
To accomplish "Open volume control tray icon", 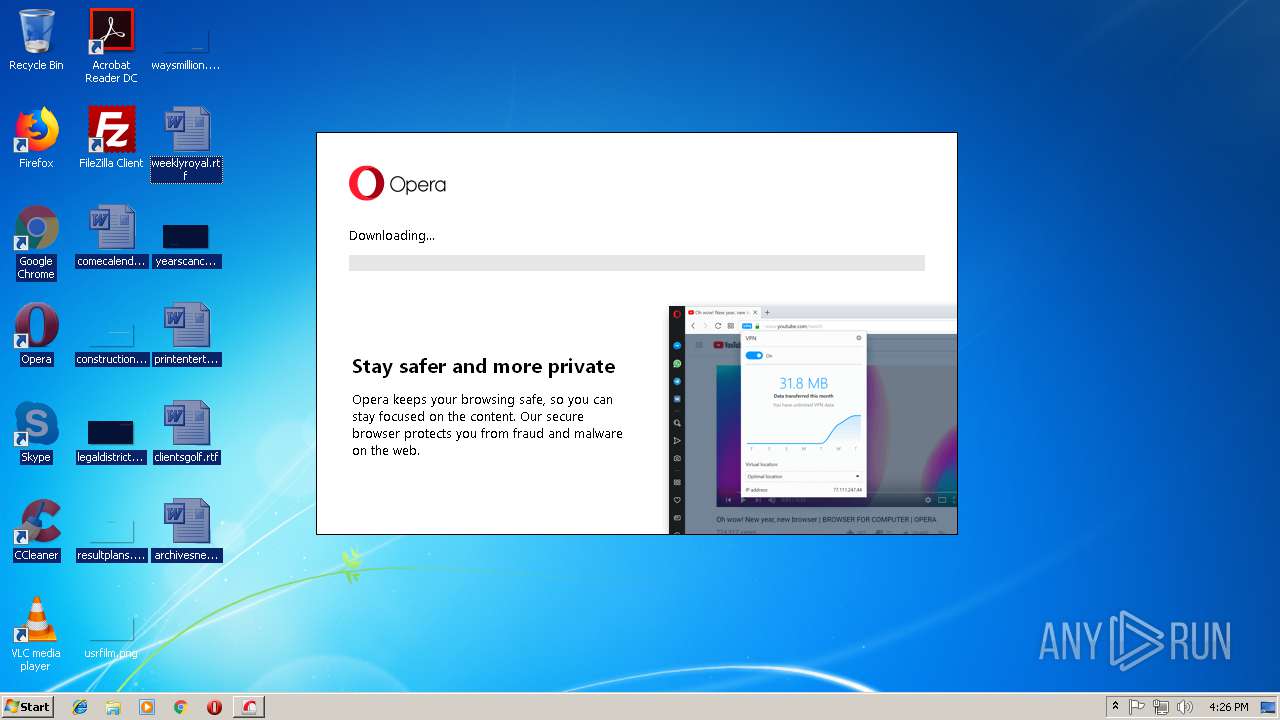I will click(1185, 706).
